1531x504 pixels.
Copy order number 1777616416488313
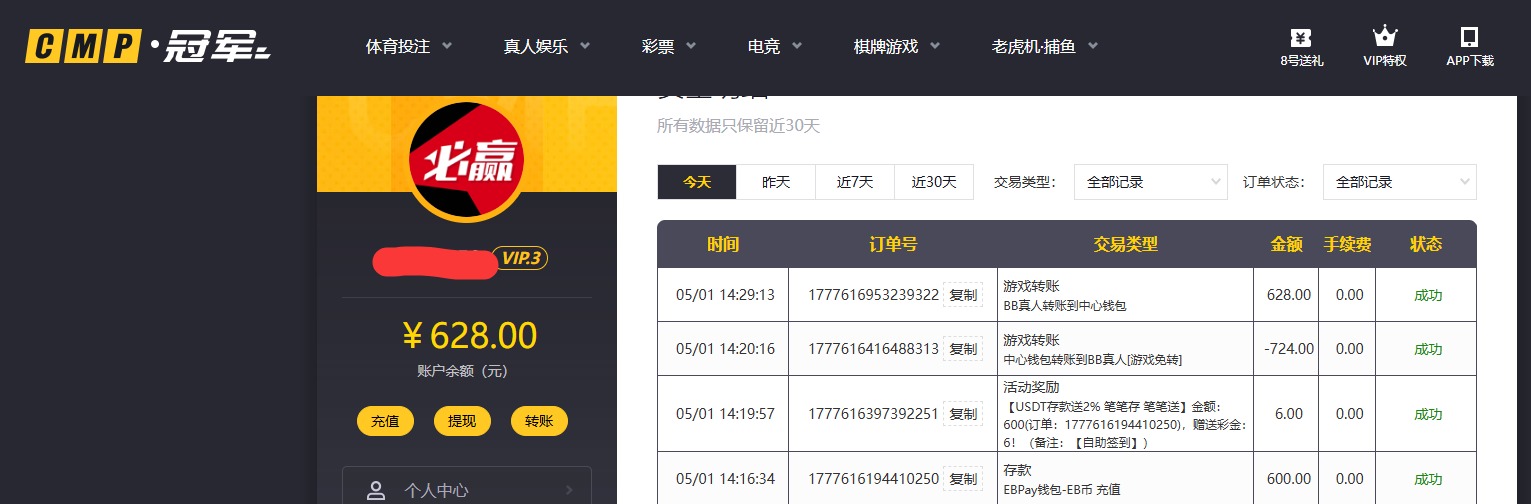pyautogui.click(x=963, y=349)
